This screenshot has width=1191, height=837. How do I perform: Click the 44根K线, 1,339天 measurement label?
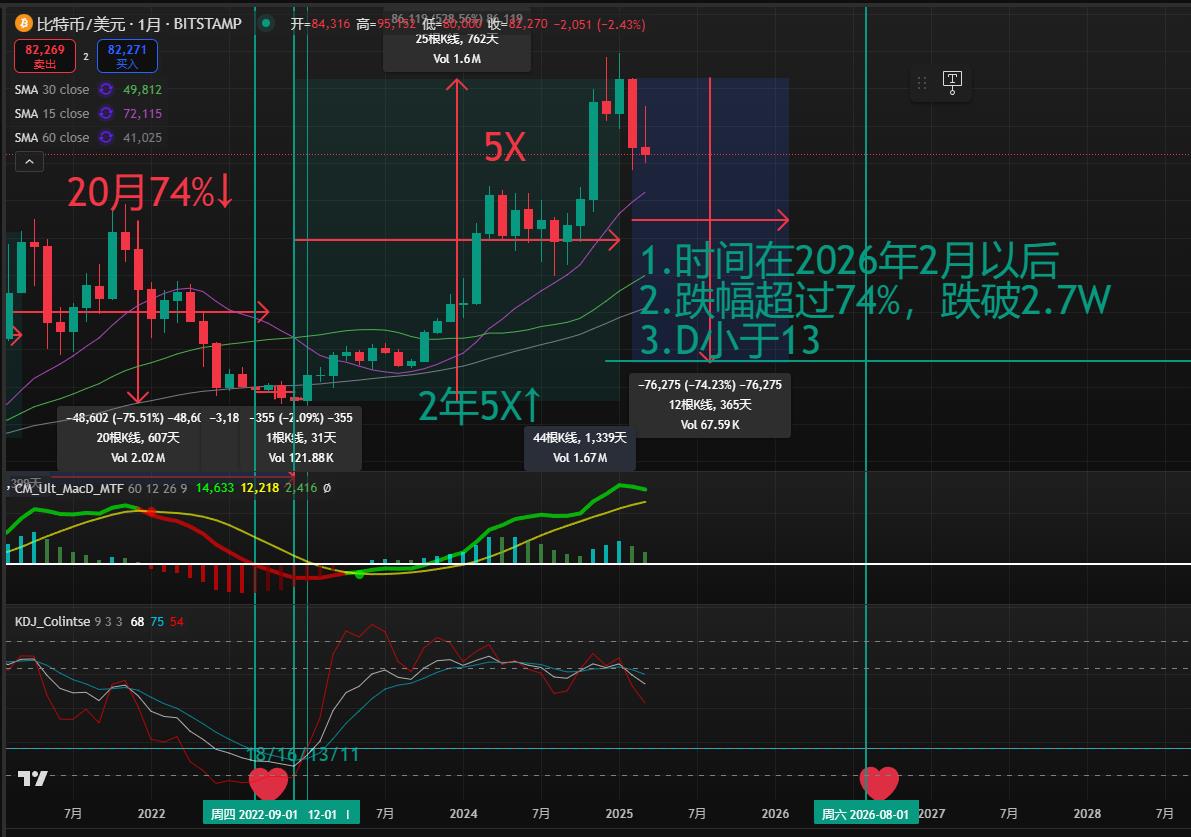580,437
